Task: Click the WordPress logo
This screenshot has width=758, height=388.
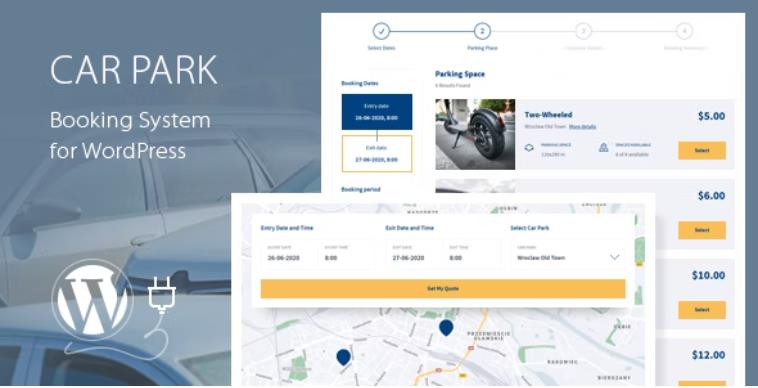Action: pos(92,300)
